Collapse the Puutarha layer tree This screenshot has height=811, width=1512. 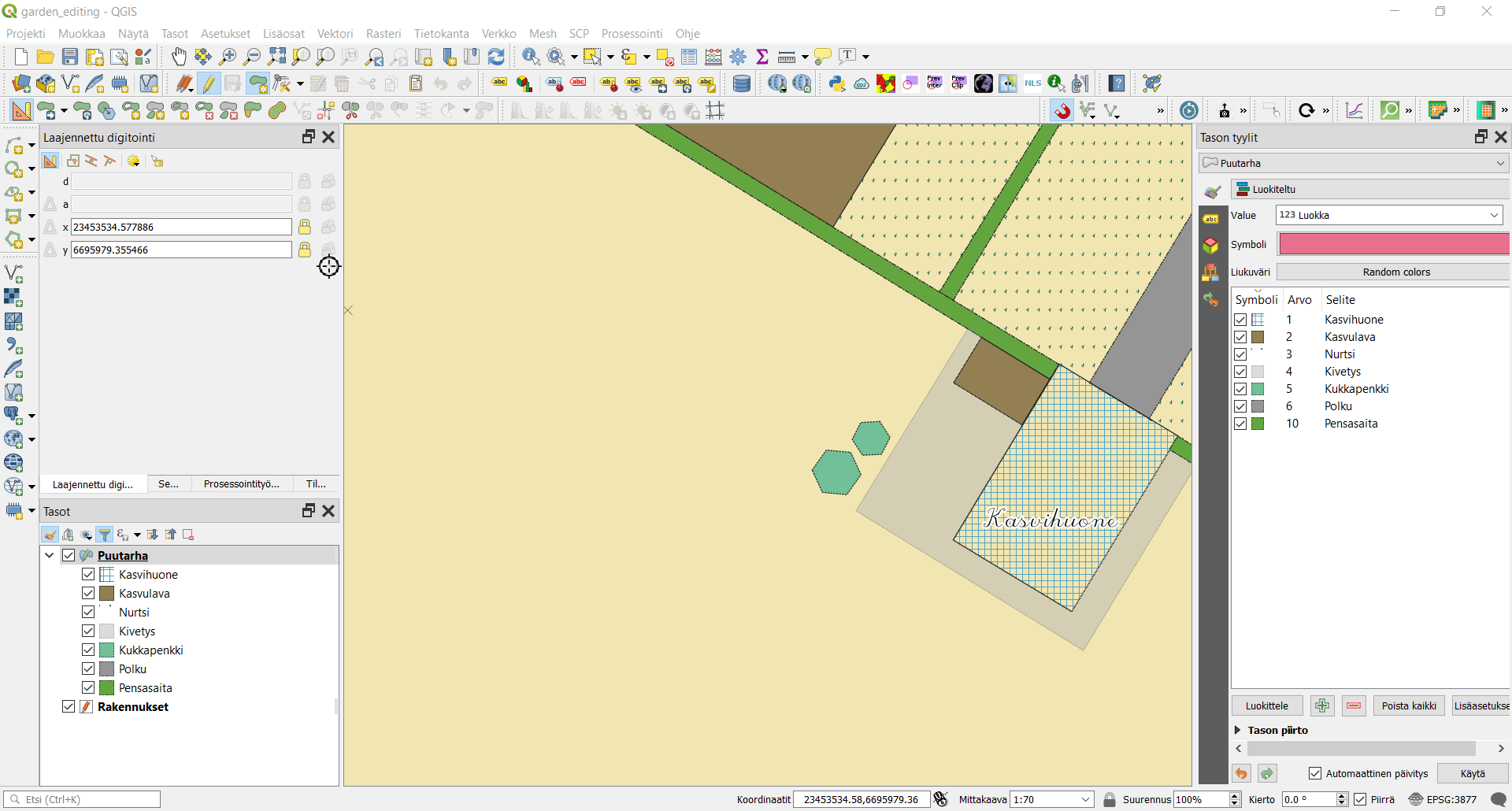click(x=50, y=556)
